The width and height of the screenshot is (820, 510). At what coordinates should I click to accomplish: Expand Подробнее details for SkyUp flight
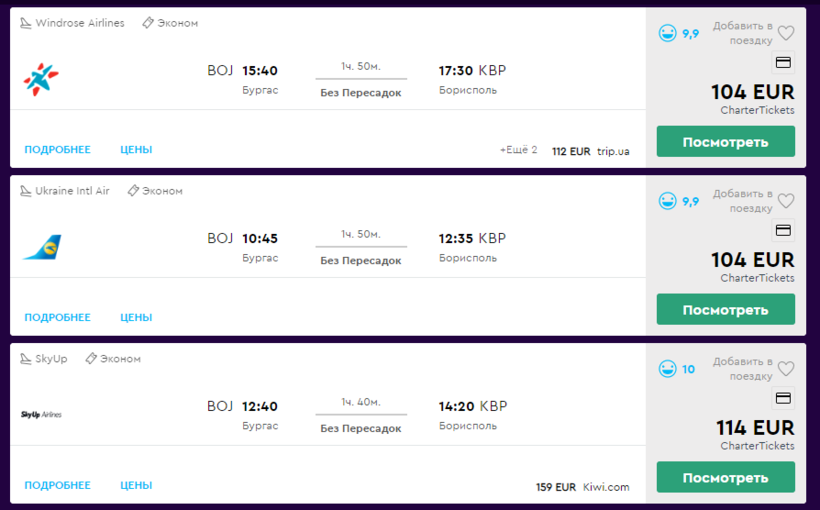[57, 486]
